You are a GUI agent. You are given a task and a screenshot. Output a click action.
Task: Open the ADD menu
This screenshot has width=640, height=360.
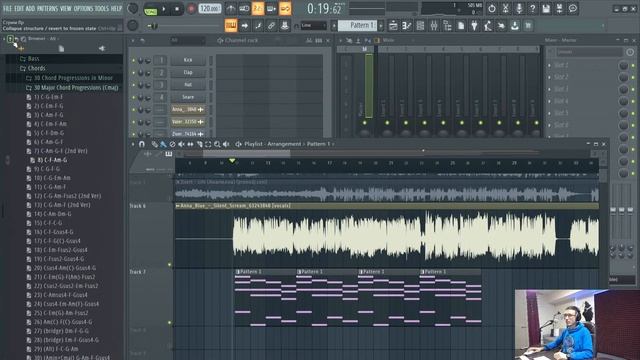click(x=31, y=8)
